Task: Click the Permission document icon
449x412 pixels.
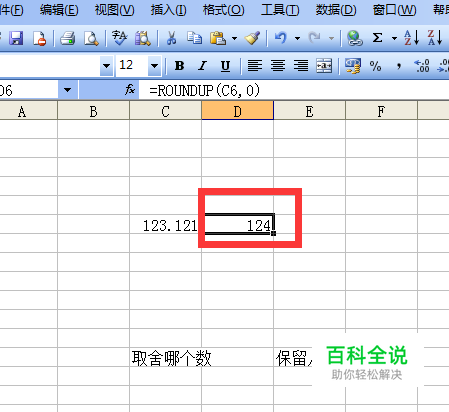Action: [x=39, y=38]
